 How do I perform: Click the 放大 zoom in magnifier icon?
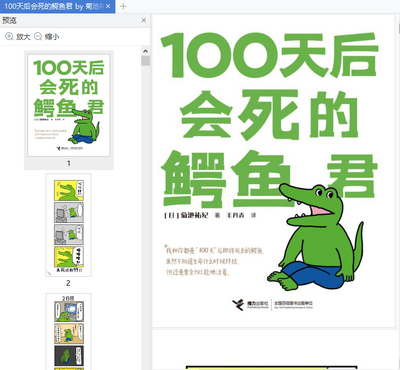coord(9,36)
